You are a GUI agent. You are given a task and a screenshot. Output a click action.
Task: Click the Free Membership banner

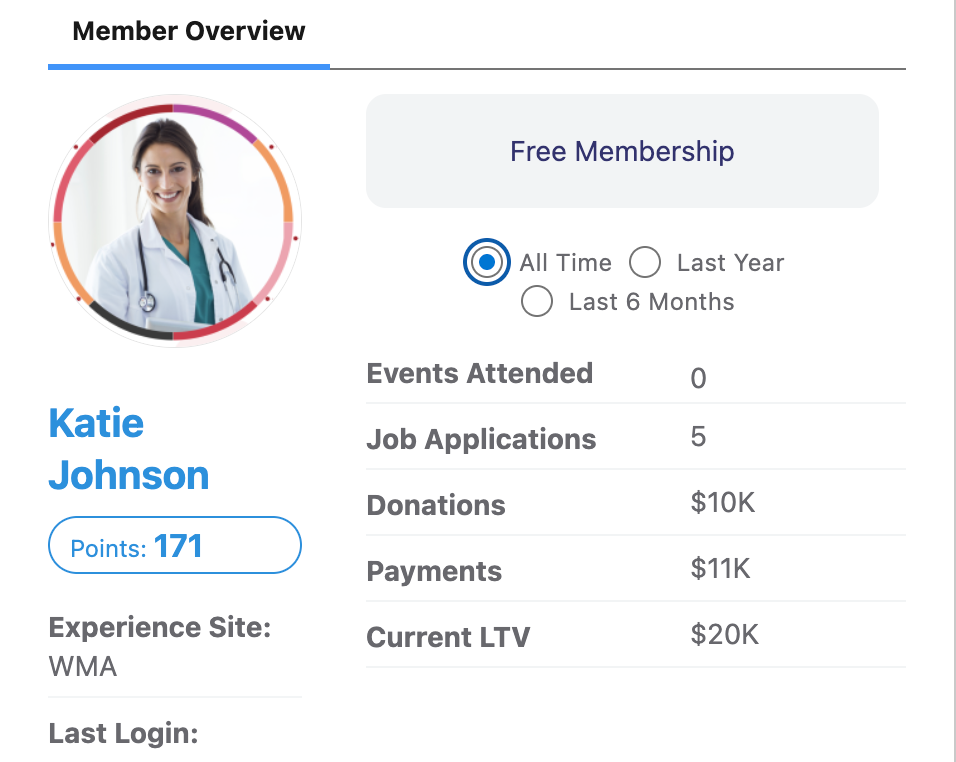point(622,152)
